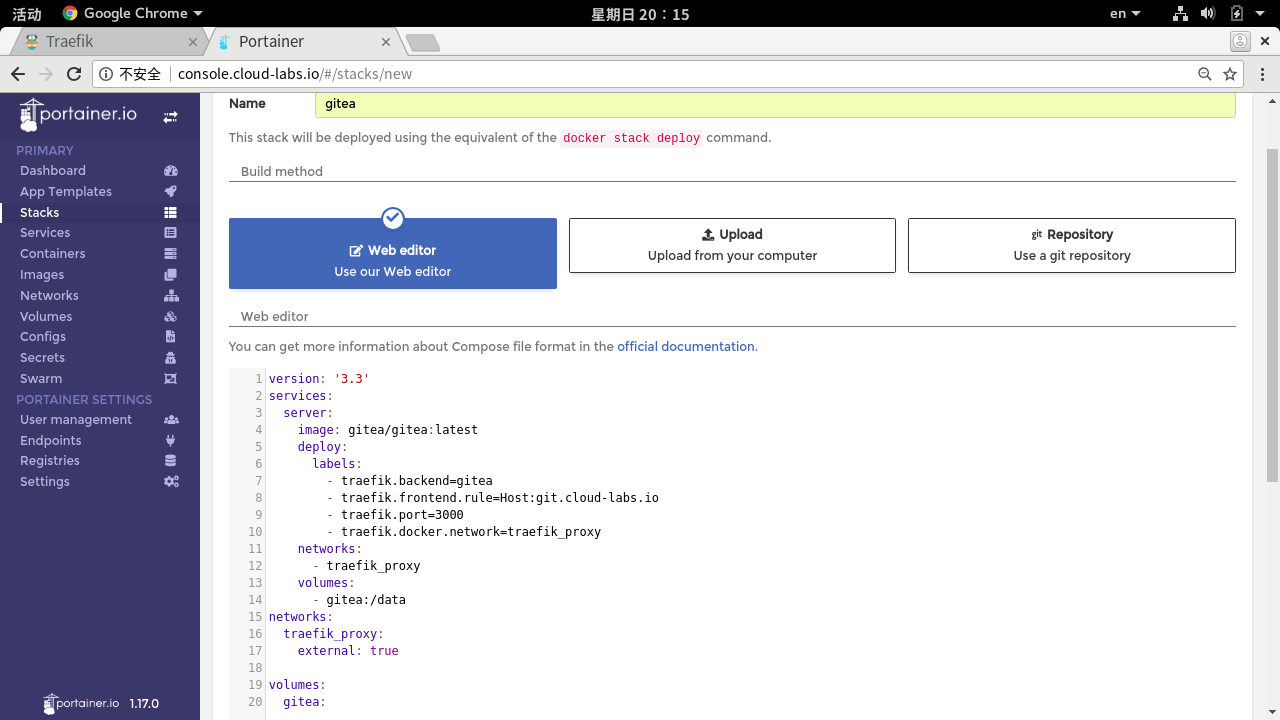Switch to the Traefik browser tab
The height and width of the screenshot is (720, 1280).
click(108, 42)
